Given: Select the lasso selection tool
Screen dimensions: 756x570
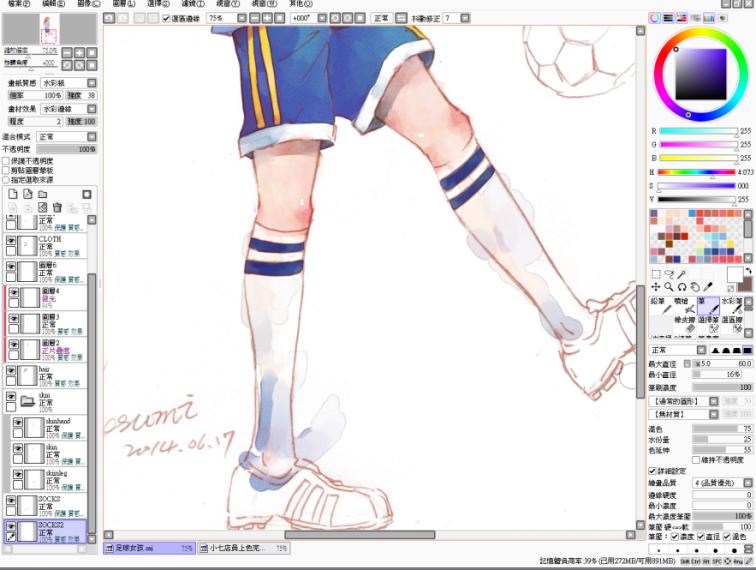Looking at the screenshot, I should click(x=669, y=274).
